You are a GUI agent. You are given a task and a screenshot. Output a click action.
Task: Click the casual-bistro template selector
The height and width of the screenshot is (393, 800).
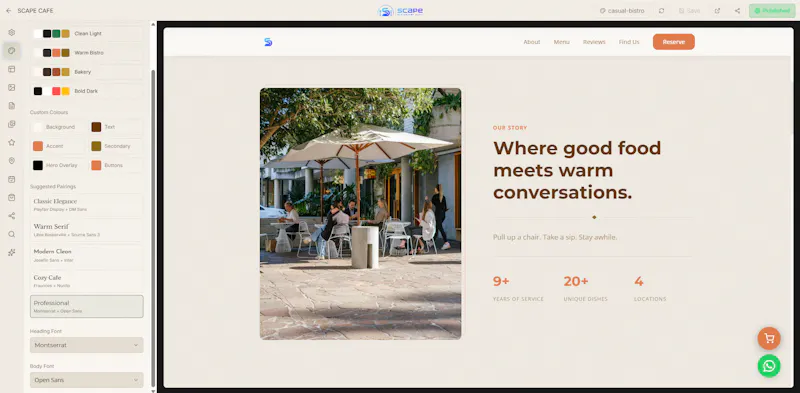pos(622,11)
